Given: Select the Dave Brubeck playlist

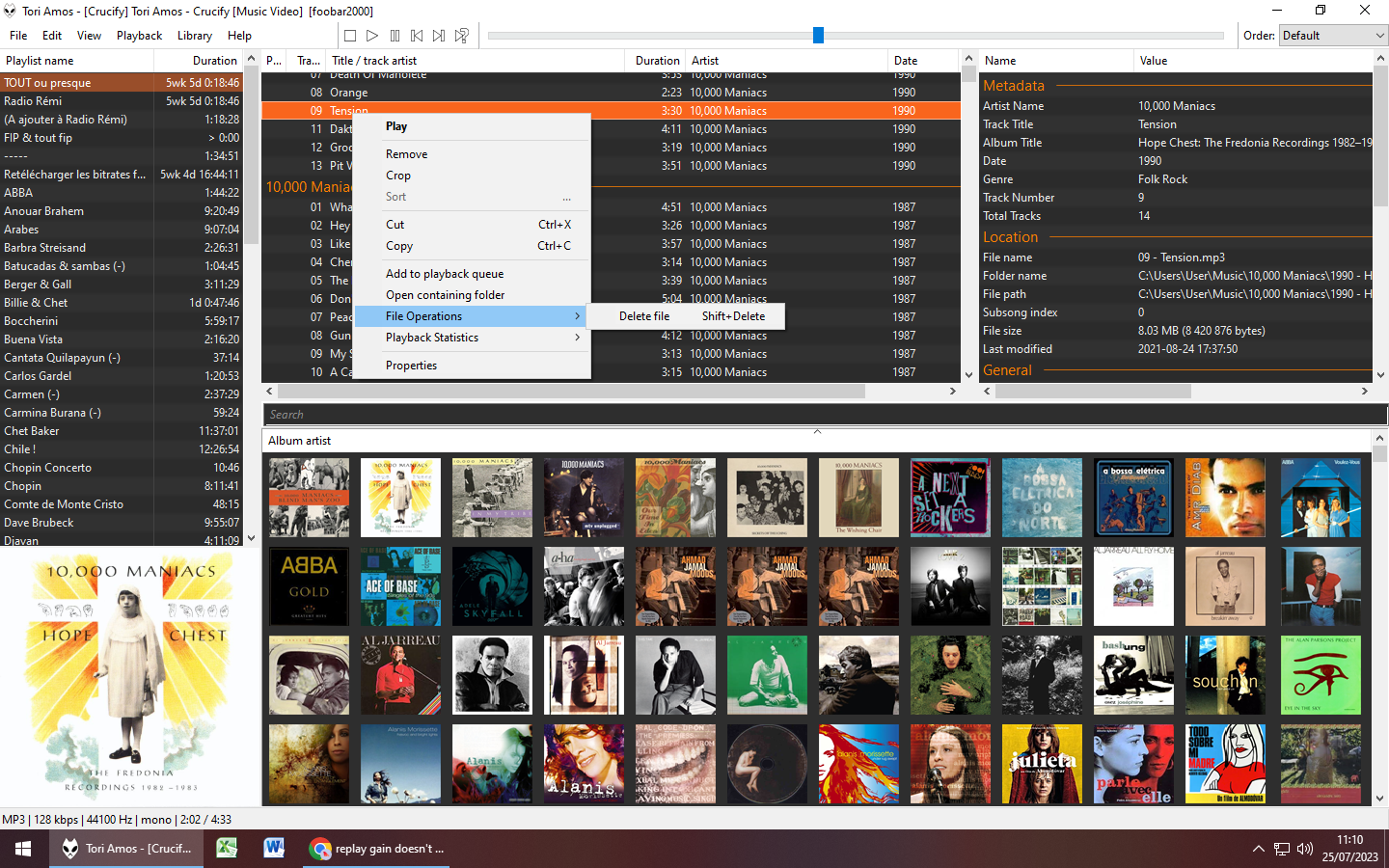Looking at the screenshot, I should click(122, 523).
